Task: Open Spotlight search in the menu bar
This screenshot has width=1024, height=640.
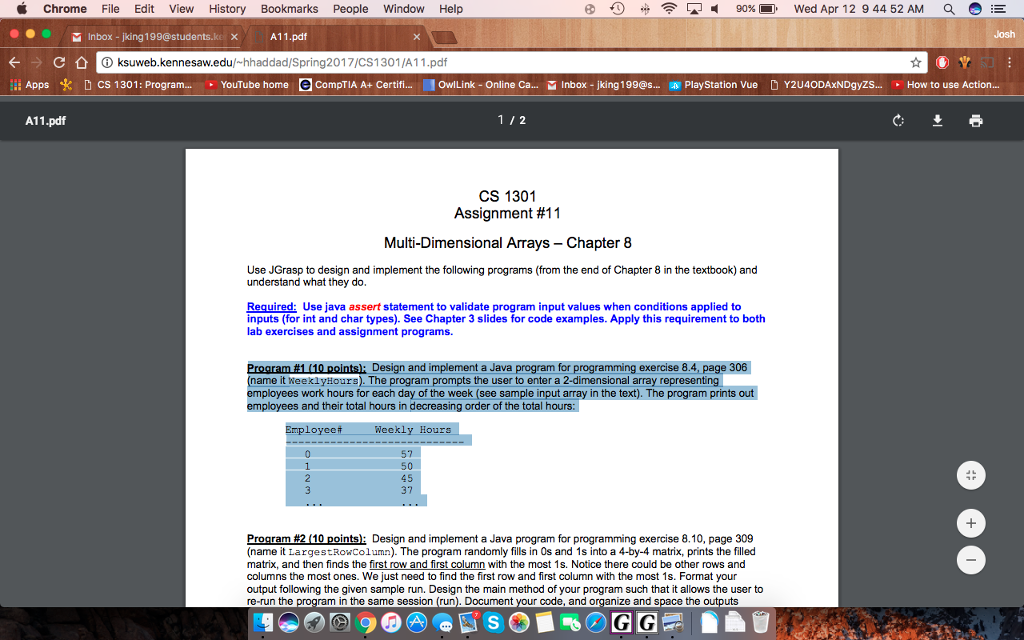Action: (x=946, y=9)
